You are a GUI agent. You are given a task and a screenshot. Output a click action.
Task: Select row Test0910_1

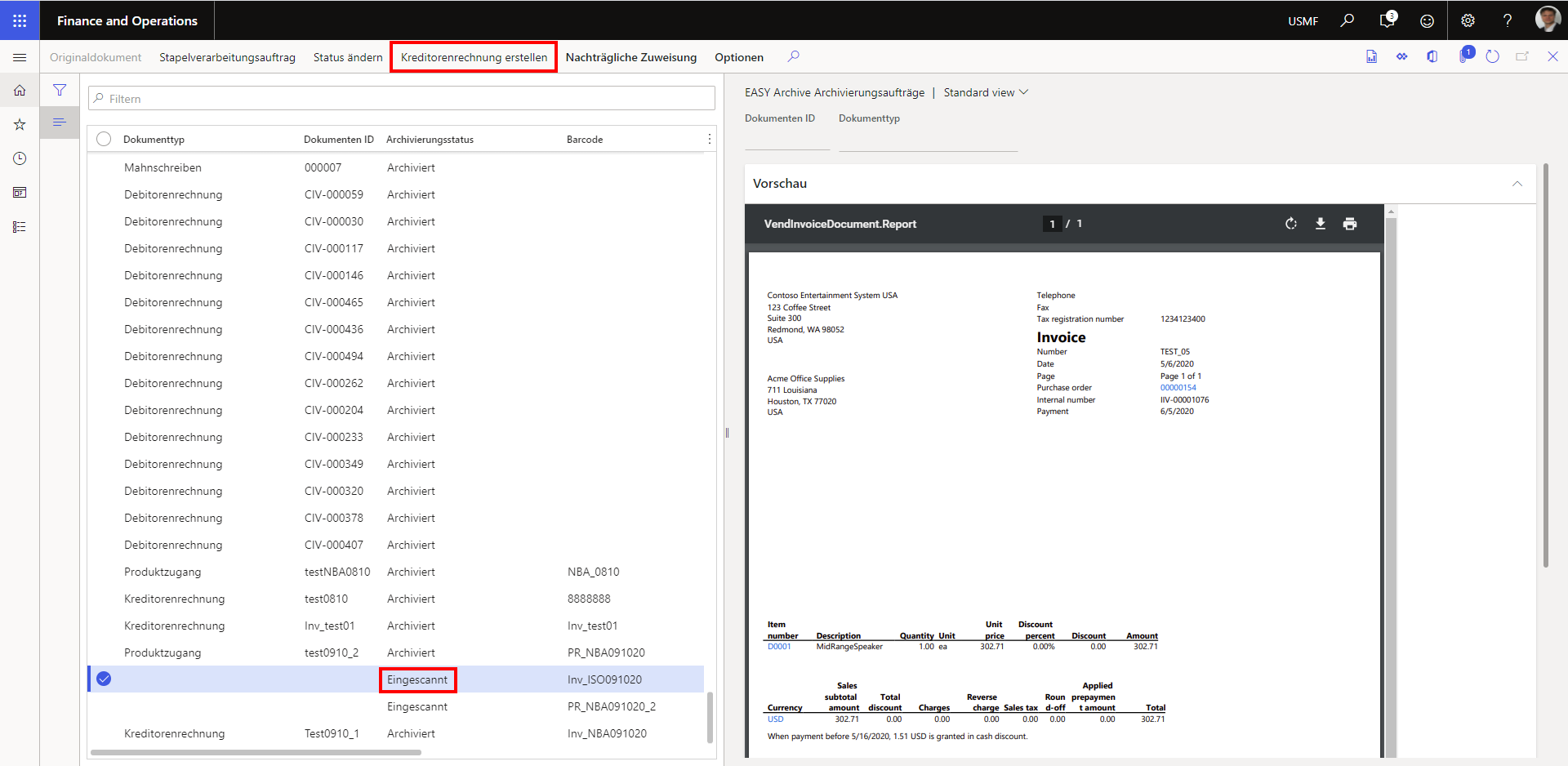click(395, 733)
